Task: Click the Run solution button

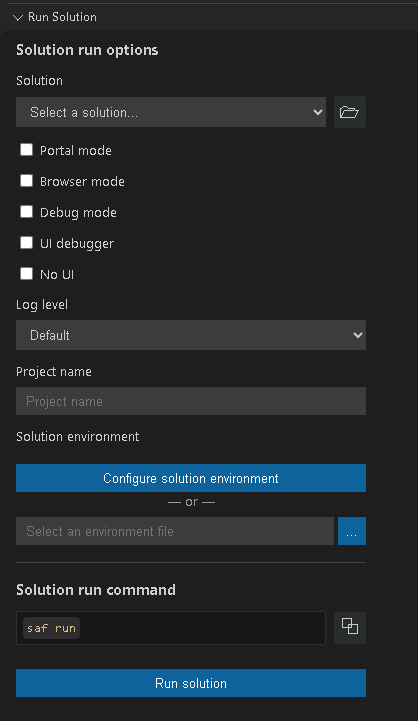Action: (191, 683)
